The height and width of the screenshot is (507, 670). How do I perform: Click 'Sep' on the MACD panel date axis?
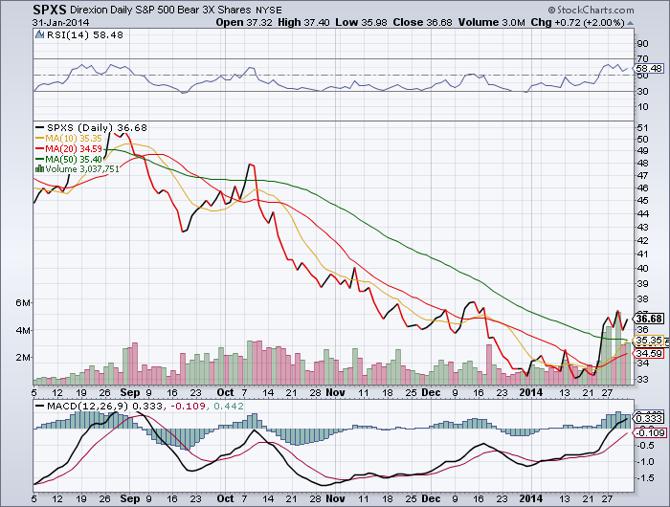(130, 498)
